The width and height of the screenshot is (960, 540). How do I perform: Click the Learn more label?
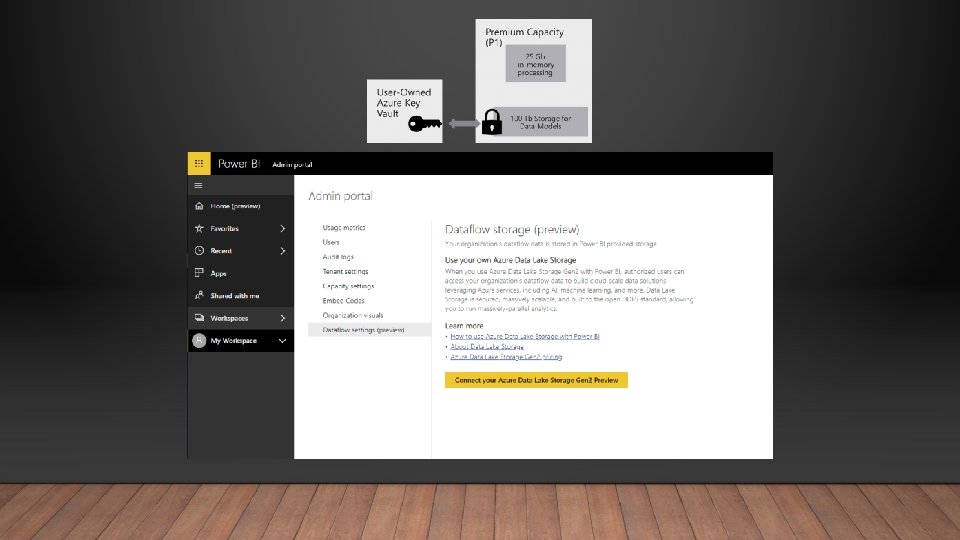tap(464, 326)
